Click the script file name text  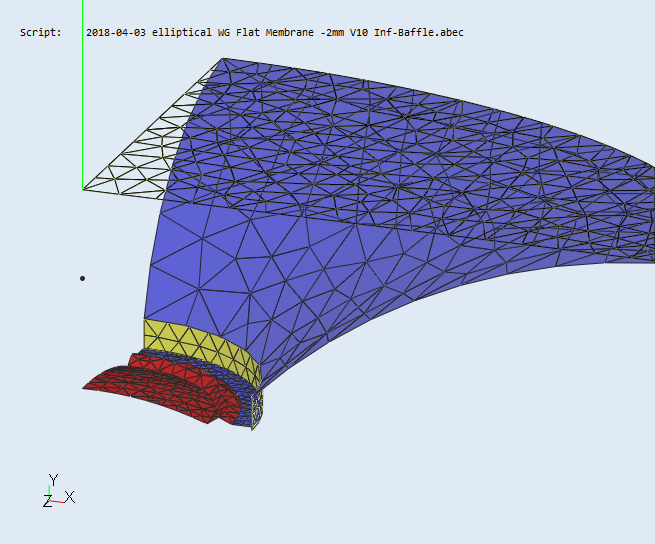[x=274, y=33]
